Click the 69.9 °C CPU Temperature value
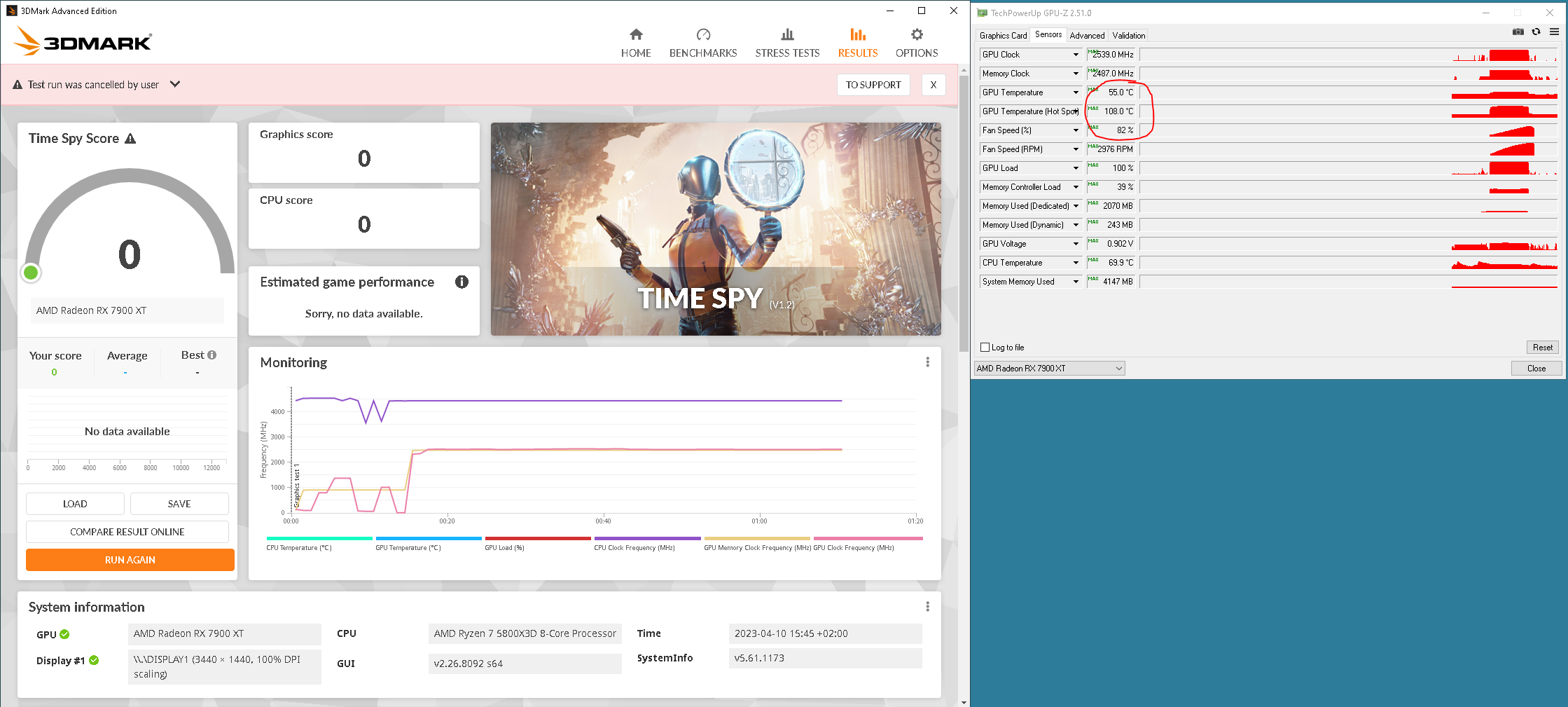Screen dimensions: 1568x707 point(1121,263)
